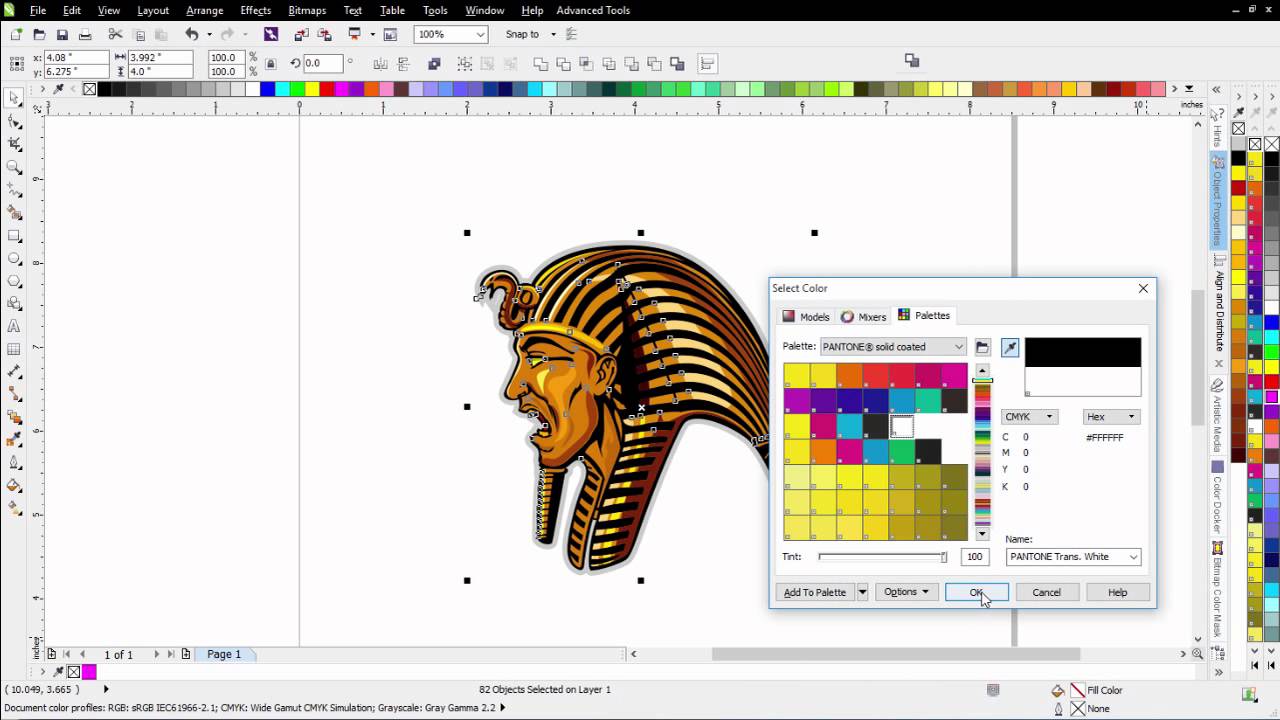The height and width of the screenshot is (720, 1280).
Task: Select the Freehand curve tool
Action: [x=14, y=190]
